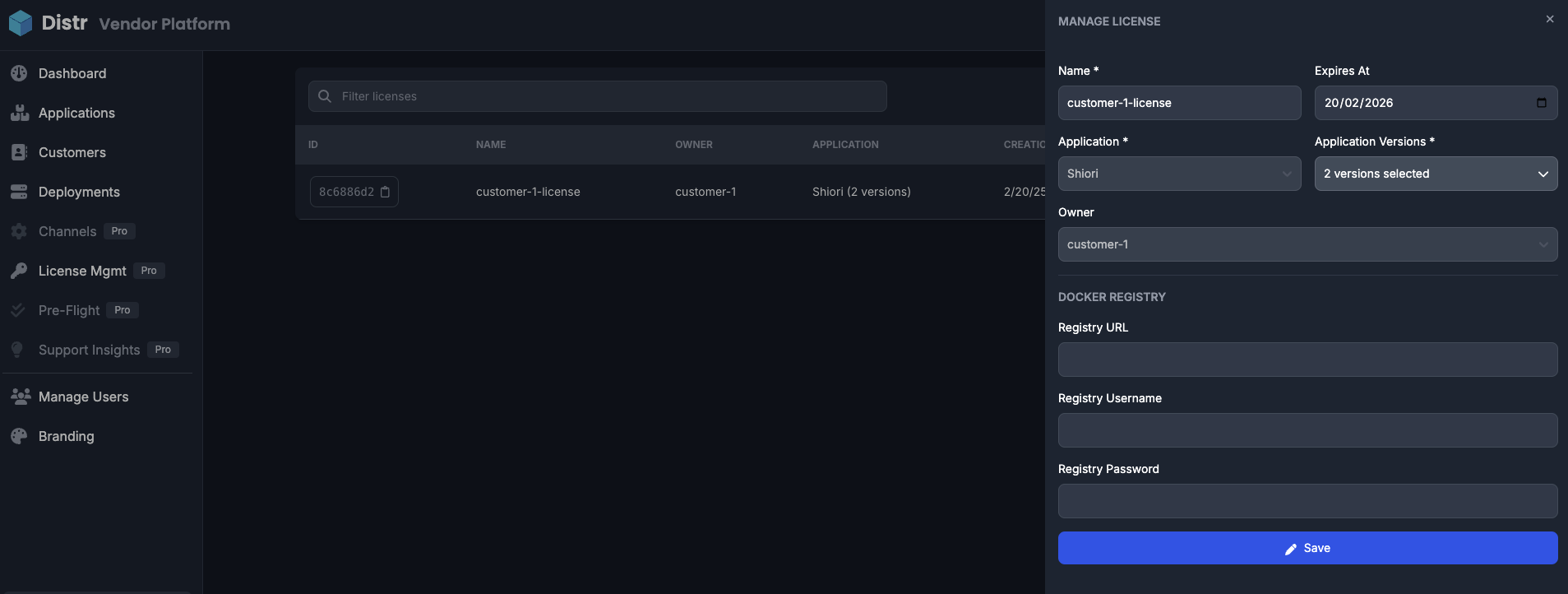The height and width of the screenshot is (594, 1568).
Task: Click the Support Insights lightbulb icon
Action: (x=17, y=350)
